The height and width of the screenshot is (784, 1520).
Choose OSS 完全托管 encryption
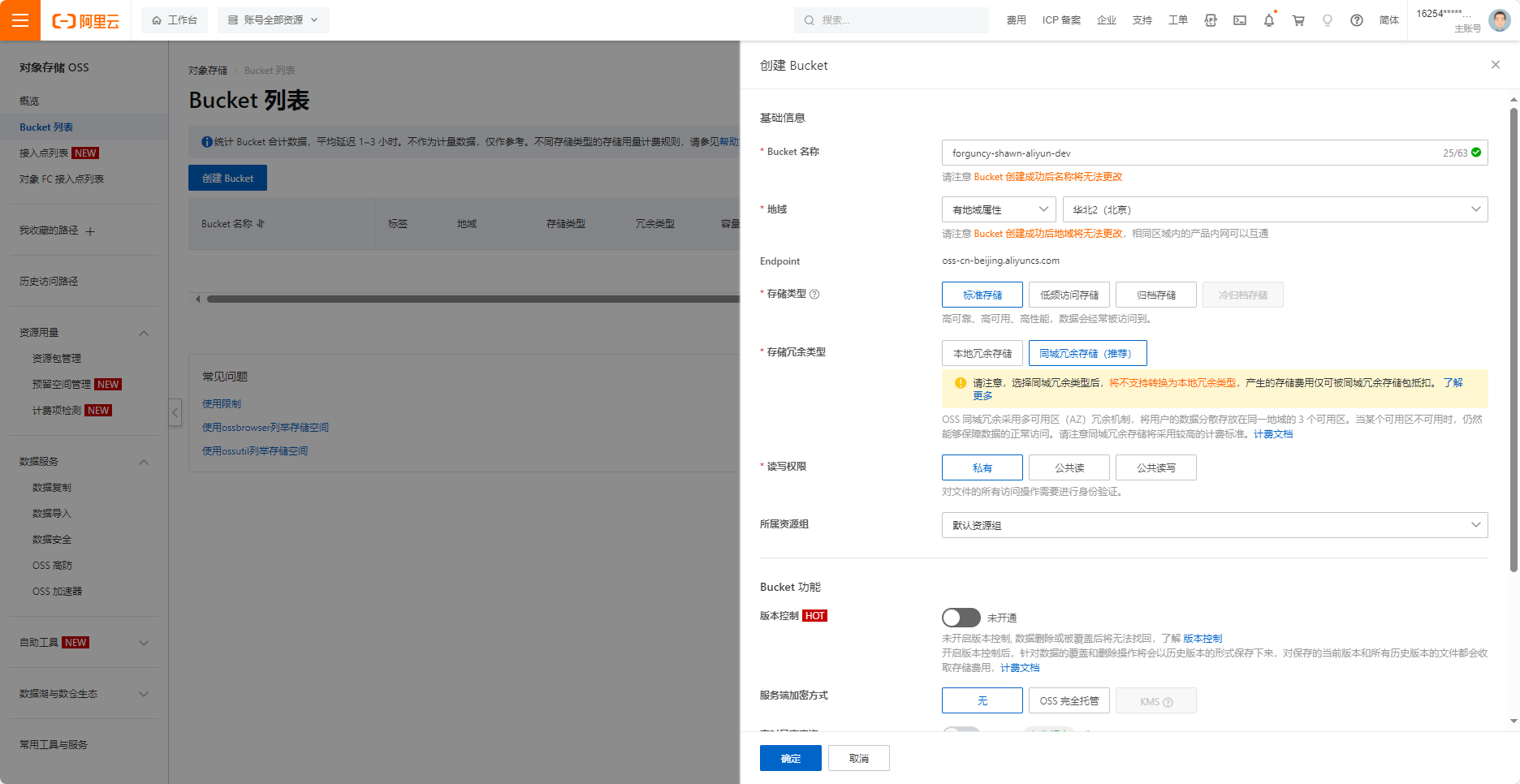[x=1069, y=700]
